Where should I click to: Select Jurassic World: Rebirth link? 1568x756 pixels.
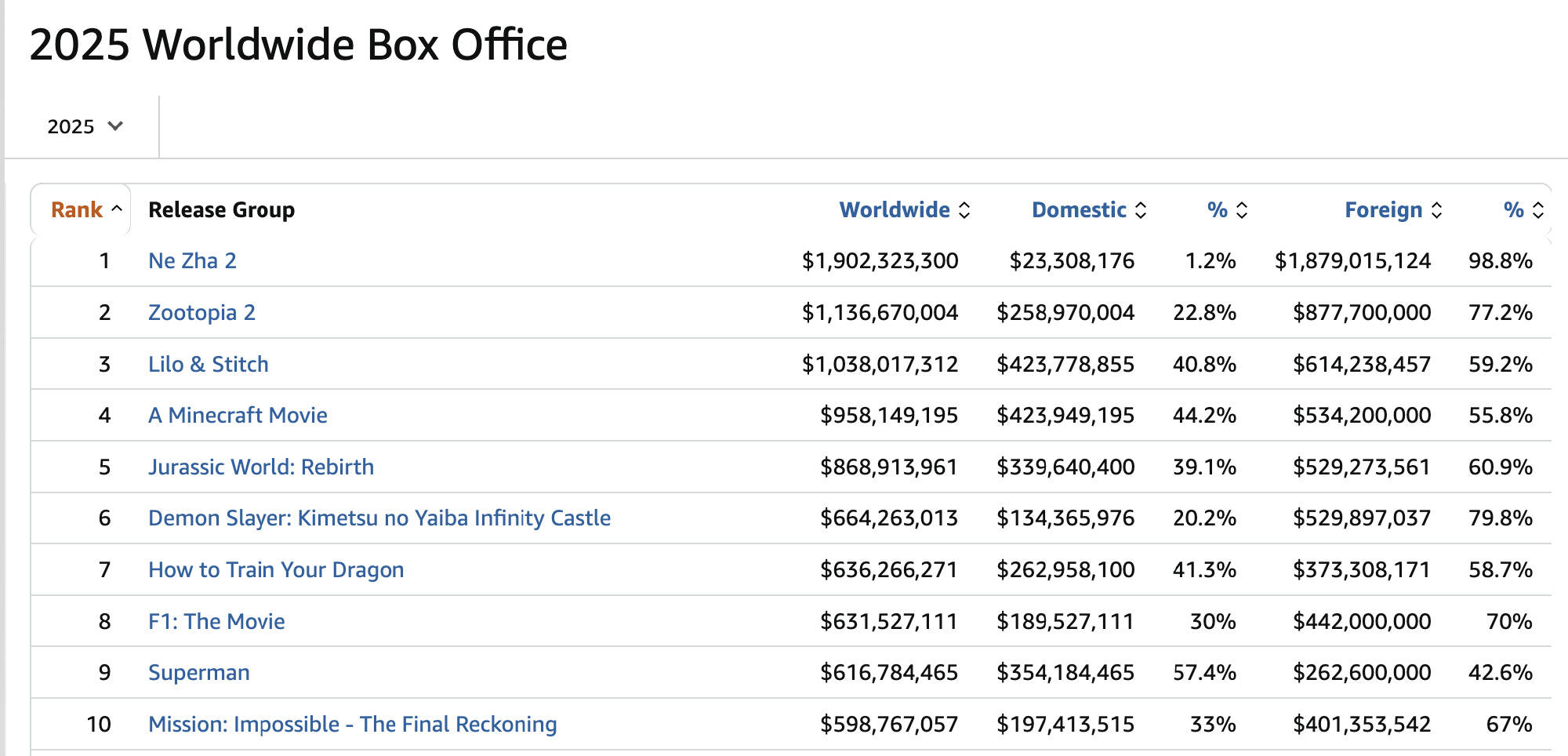pos(261,467)
